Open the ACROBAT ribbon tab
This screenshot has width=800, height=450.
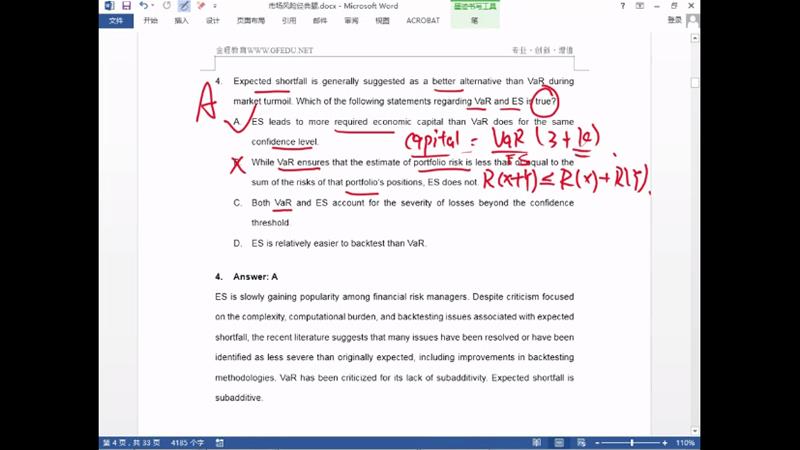tap(423, 20)
